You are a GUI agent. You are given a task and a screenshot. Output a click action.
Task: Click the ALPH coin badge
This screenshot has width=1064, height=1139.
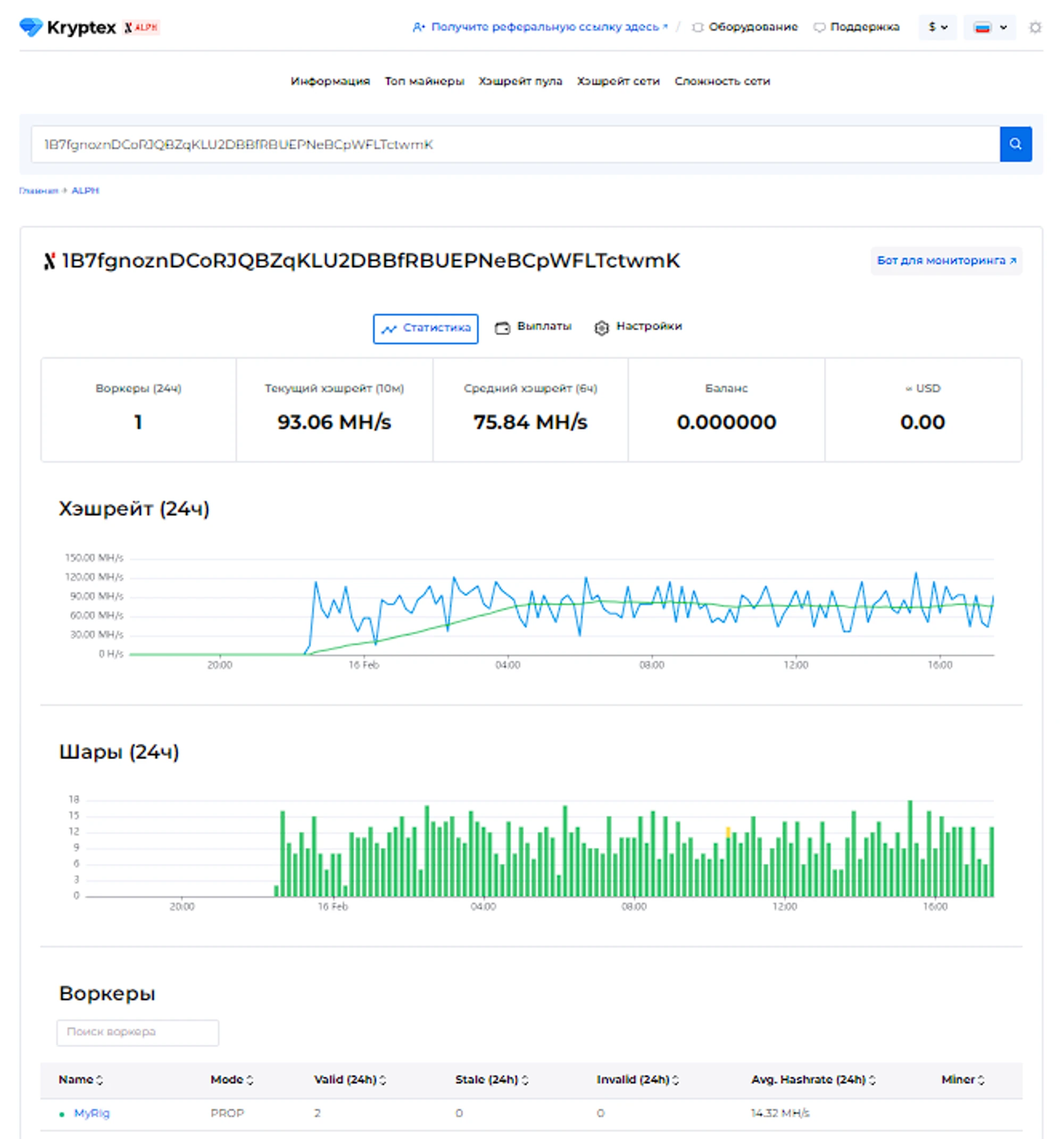click(x=142, y=27)
